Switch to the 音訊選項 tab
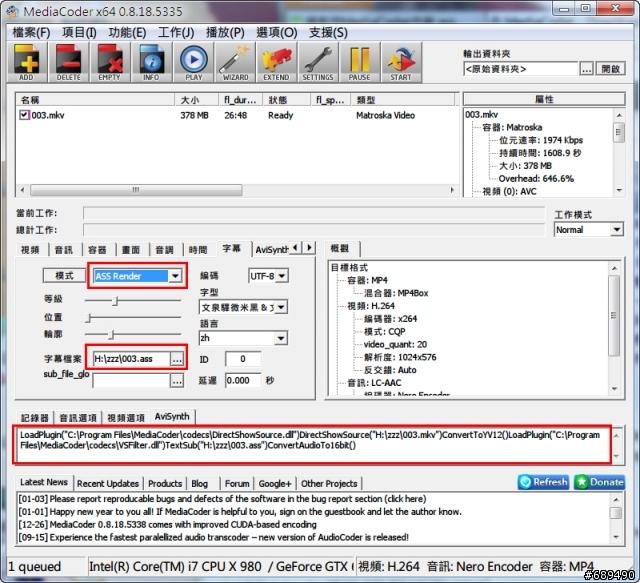The image size is (640, 583). [x=78, y=418]
